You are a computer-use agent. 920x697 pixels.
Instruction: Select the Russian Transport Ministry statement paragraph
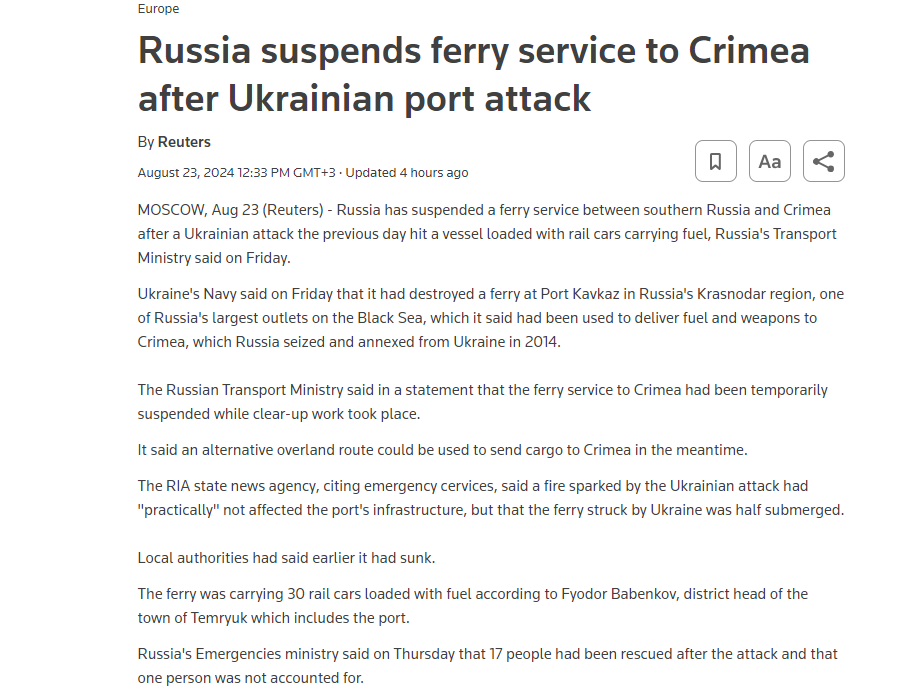[x=483, y=402]
